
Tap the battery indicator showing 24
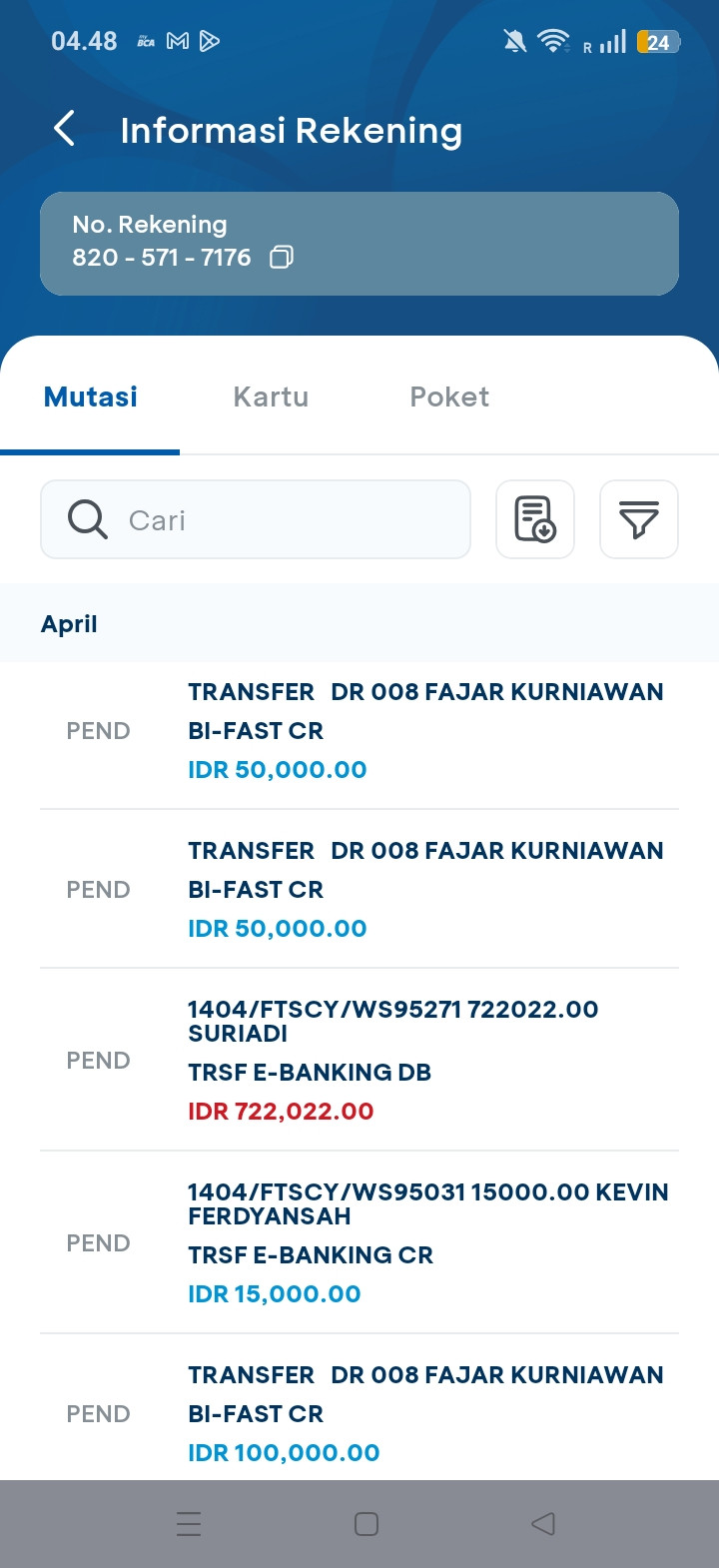pyautogui.click(x=658, y=42)
